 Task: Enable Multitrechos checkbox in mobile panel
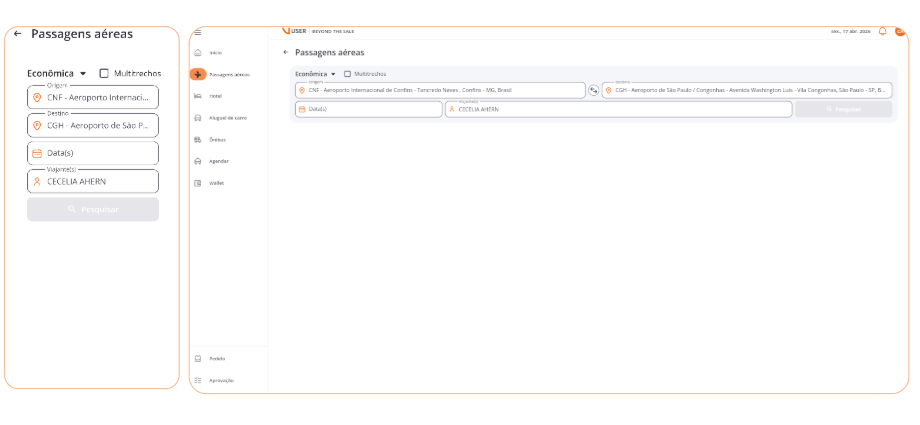click(x=104, y=73)
